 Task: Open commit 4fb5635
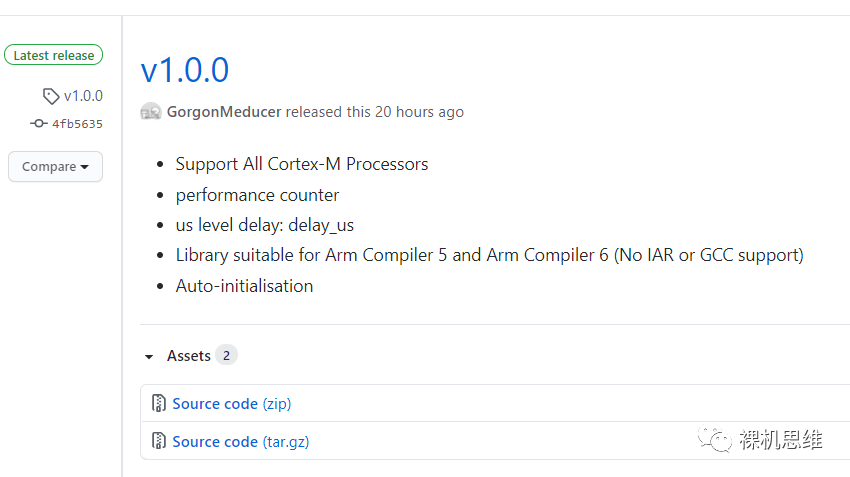(x=77, y=124)
